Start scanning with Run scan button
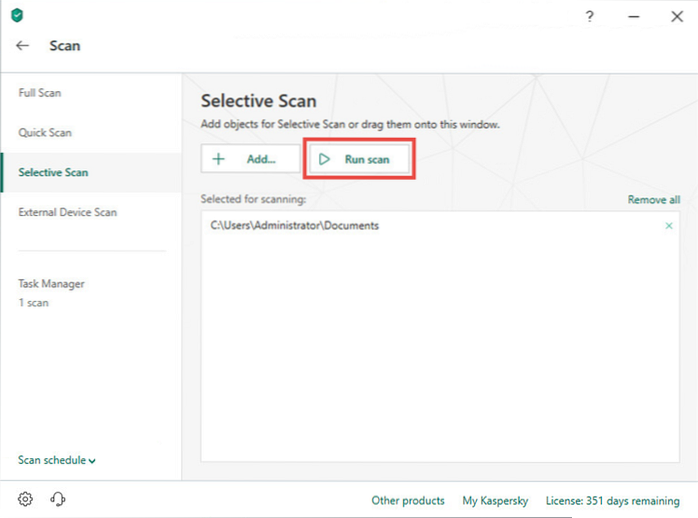The height and width of the screenshot is (518, 698). (x=359, y=159)
